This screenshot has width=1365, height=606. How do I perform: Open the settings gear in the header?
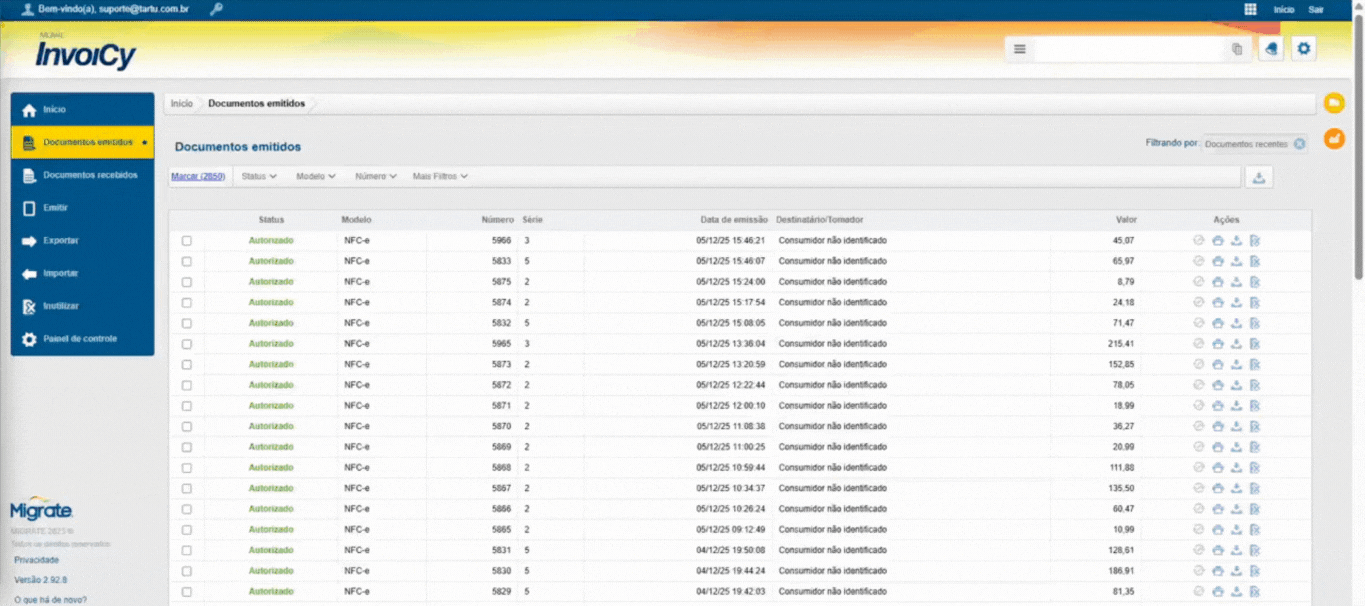click(x=1303, y=48)
